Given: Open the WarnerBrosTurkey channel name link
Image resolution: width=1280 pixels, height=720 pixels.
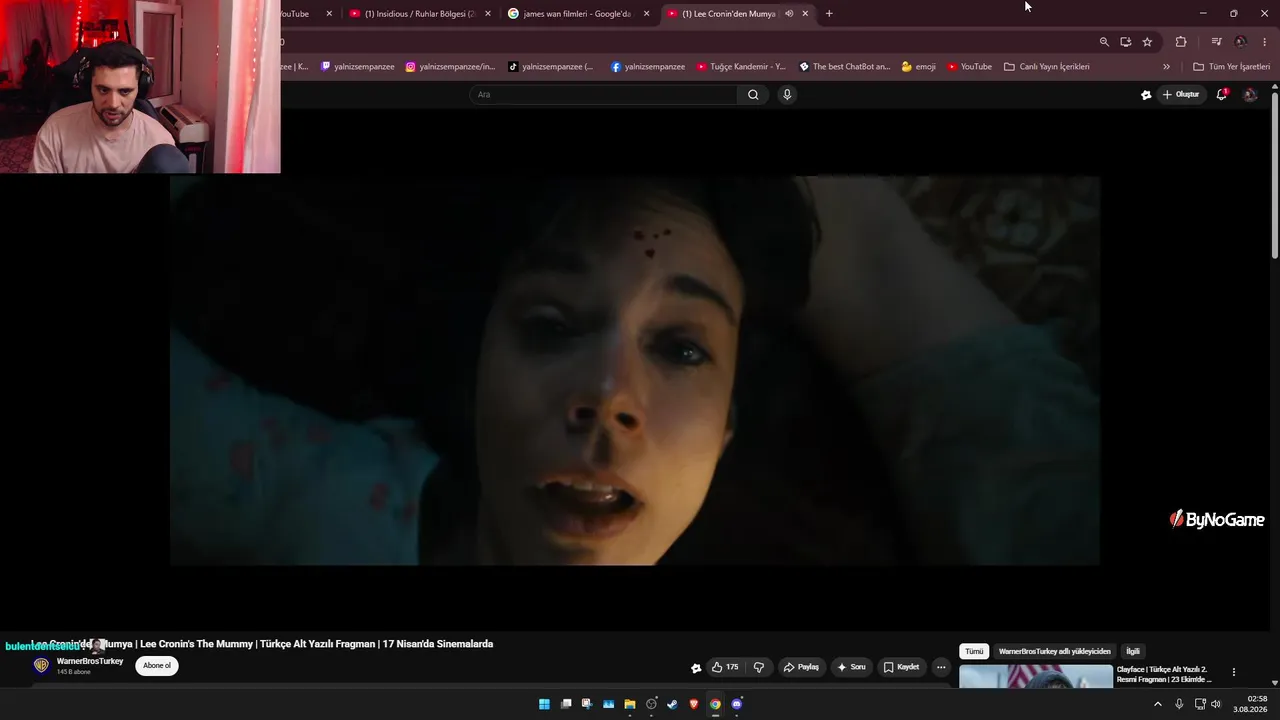Looking at the screenshot, I should pyautogui.click(x=90, y=661).
